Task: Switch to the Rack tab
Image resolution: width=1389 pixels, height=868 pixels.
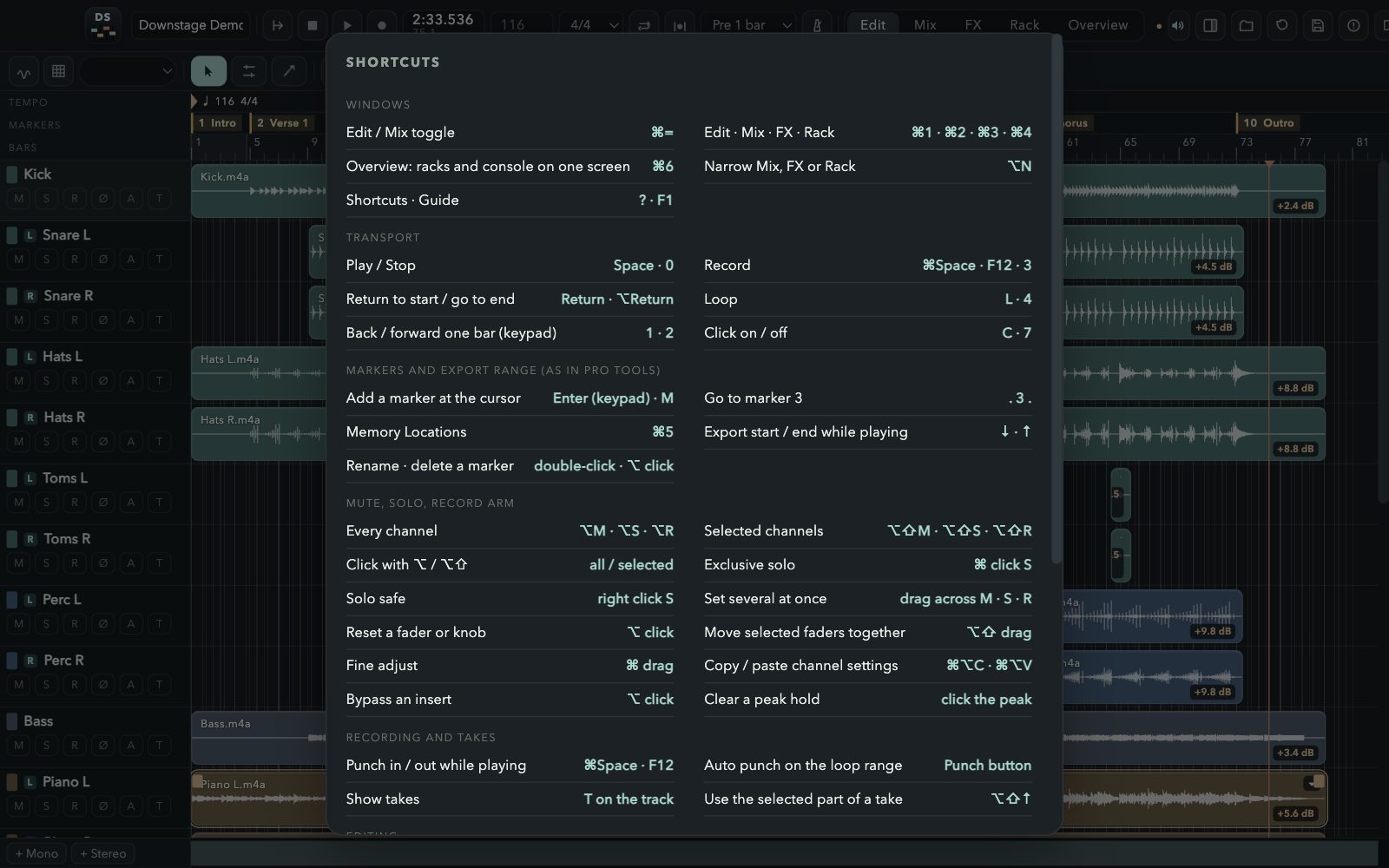Action: (x=1024, y=25)
